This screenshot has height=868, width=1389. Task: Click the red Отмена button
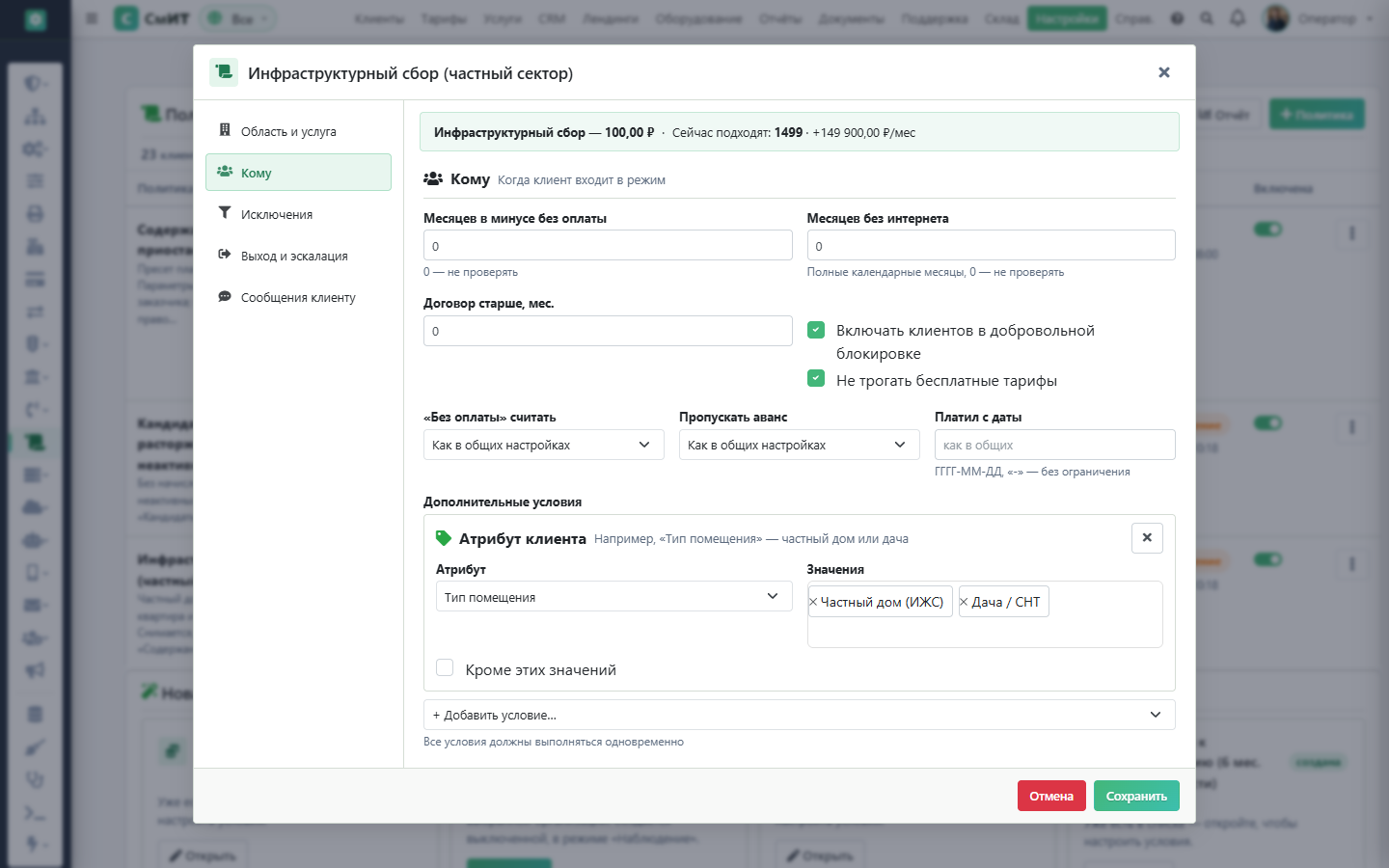point(1051,796)
